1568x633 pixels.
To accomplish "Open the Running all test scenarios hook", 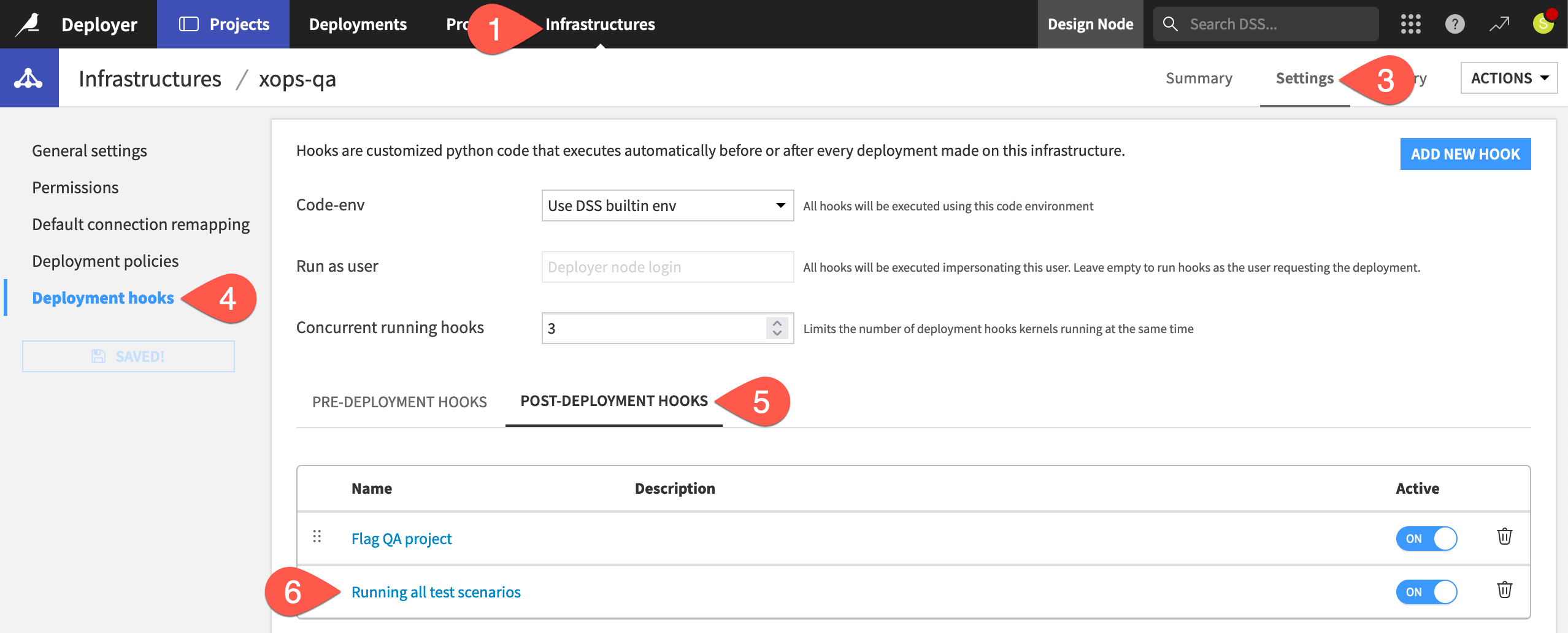I will pyautogui.click(x=436, y=591).
